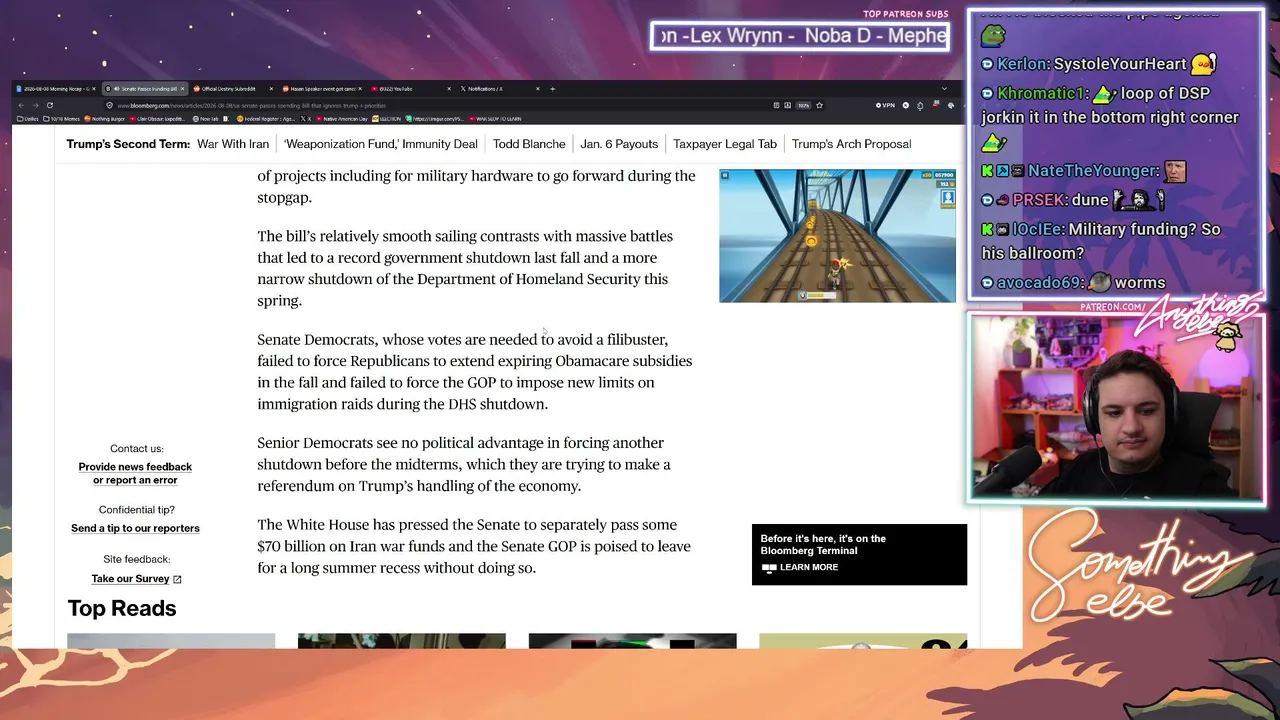Open the Take our Survey external link icon
Image resolution: width=1280 pixels, height=720 pixels.
pyautogui.click(x=177, y=579)
